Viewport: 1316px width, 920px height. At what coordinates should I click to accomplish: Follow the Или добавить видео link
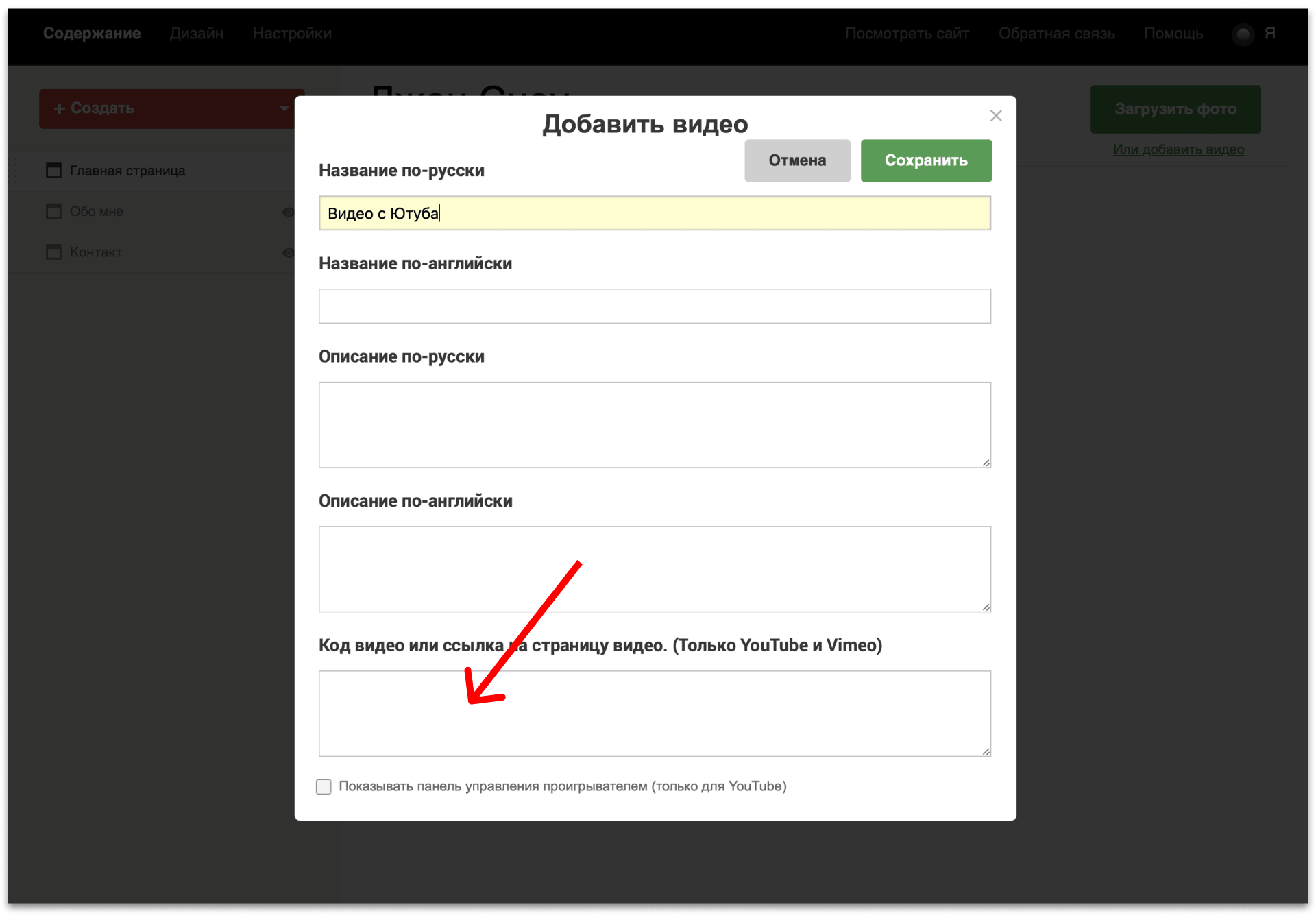pyautogui.click(x=1178, y=149)
